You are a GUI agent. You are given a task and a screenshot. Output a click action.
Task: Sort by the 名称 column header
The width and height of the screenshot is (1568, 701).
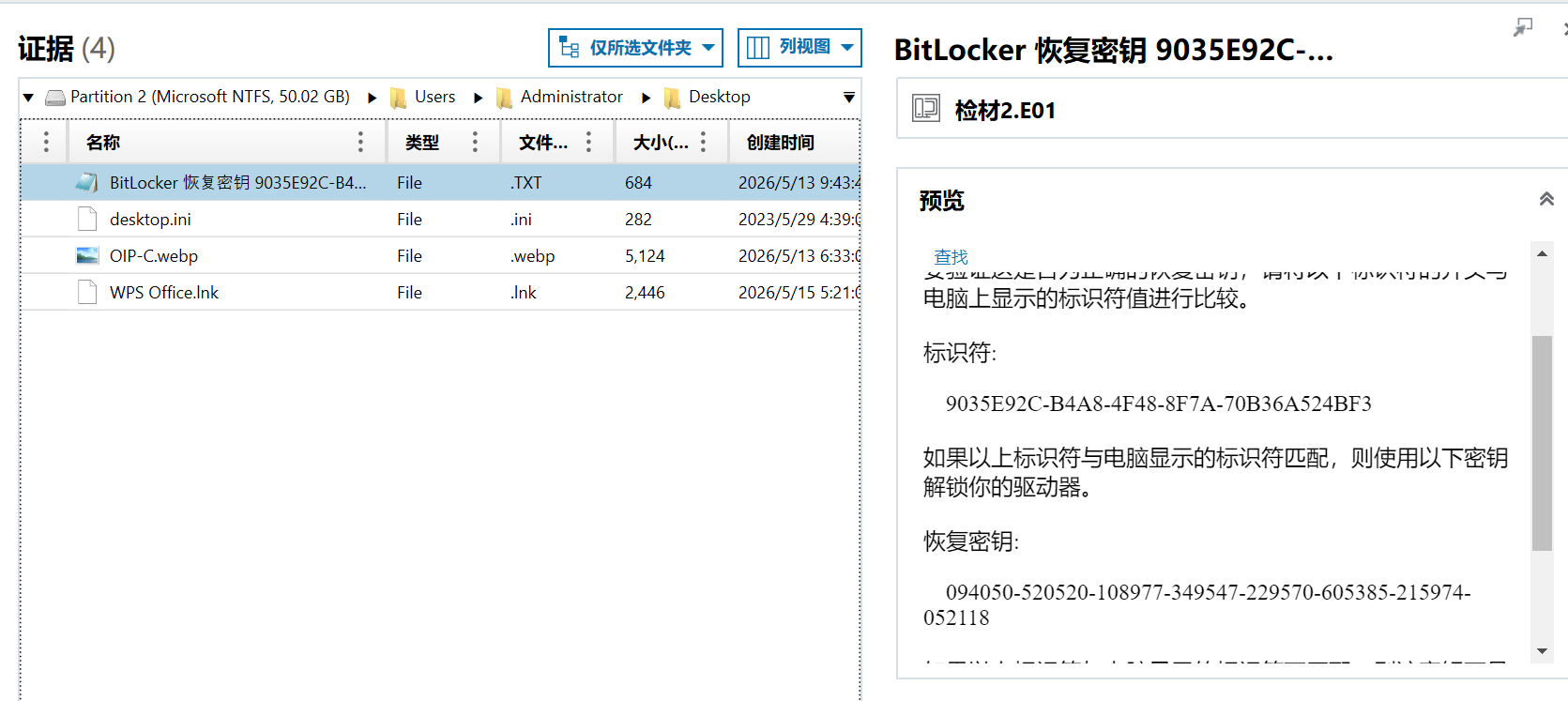click(x=103, y=143)
